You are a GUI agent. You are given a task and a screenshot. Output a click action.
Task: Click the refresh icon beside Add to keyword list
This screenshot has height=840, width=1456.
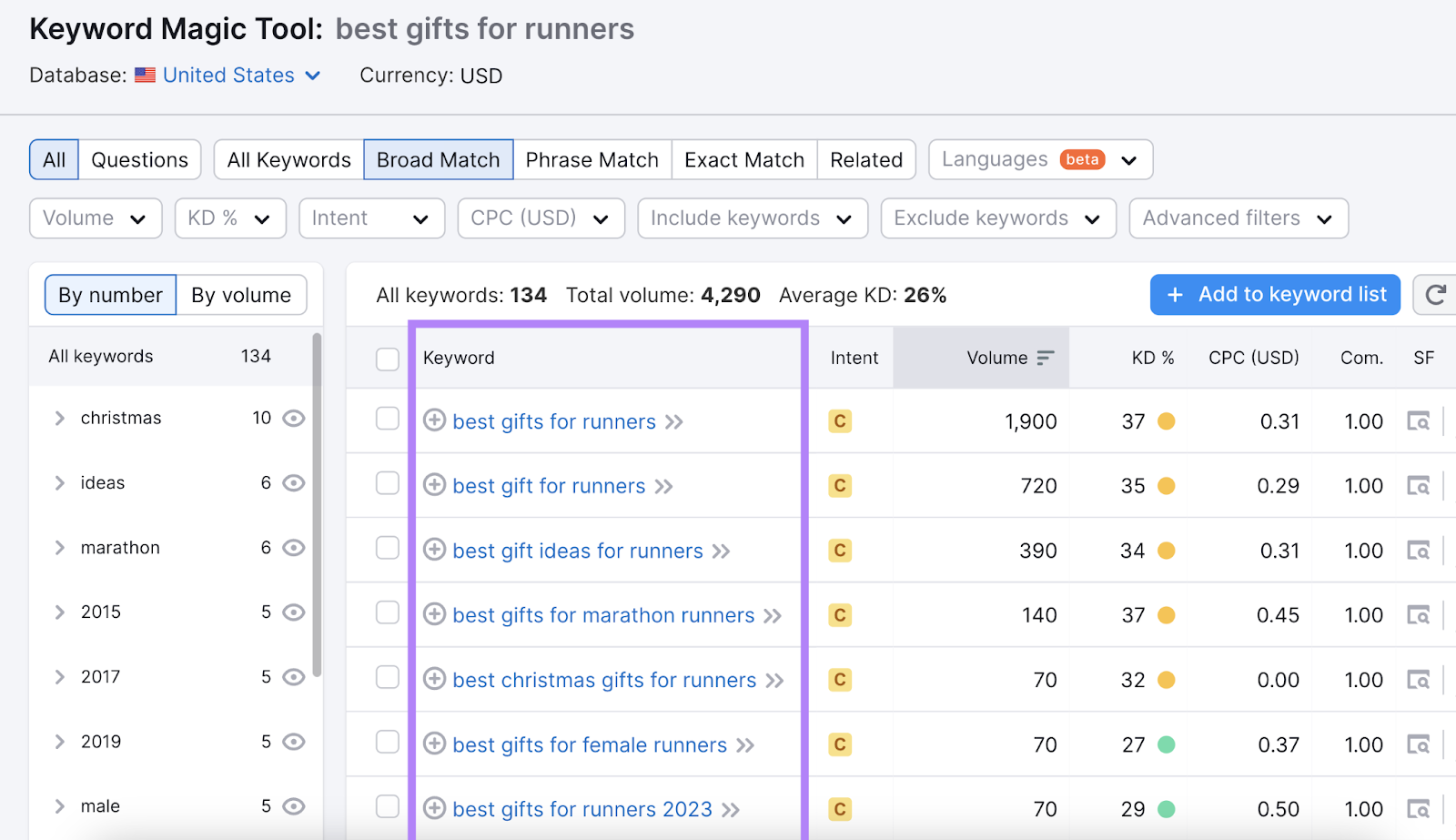pos(1436,294)
